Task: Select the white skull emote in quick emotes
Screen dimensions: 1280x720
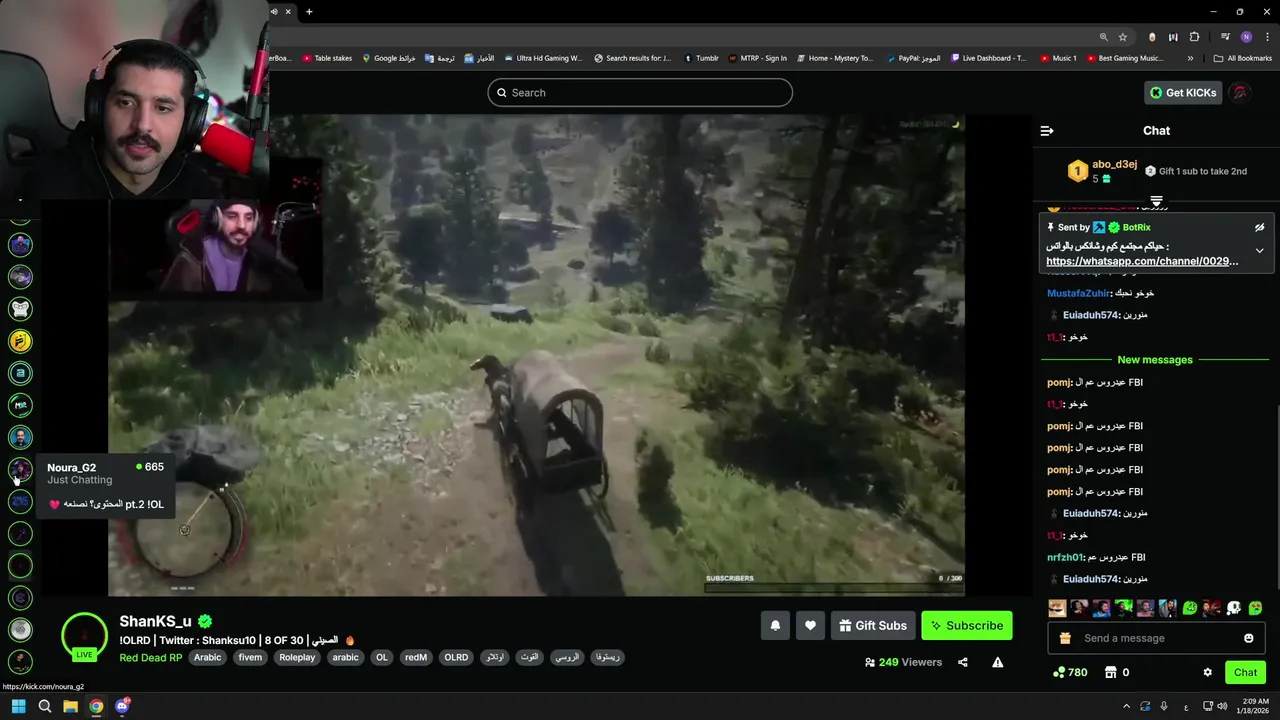Action: [1233, 607]
